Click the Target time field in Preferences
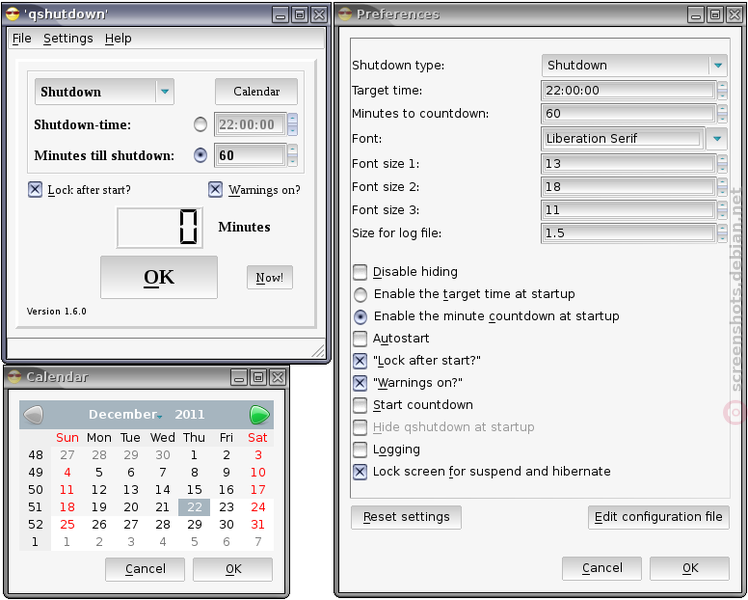This screenshot has width=748, height=600. click(x=628, y=91)
